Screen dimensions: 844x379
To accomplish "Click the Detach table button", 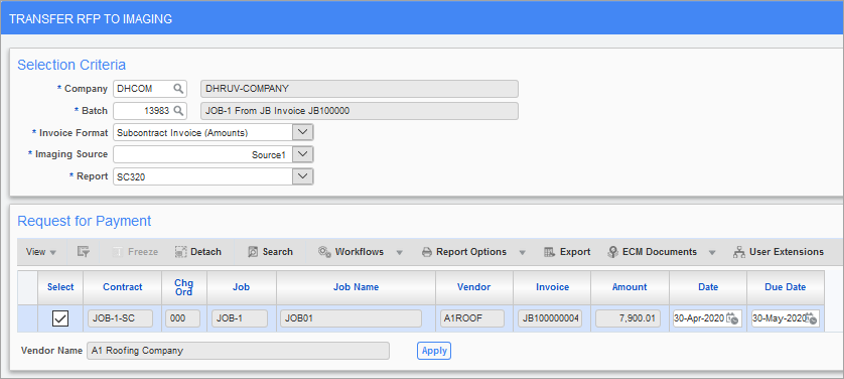I will [x=198, y=251].
